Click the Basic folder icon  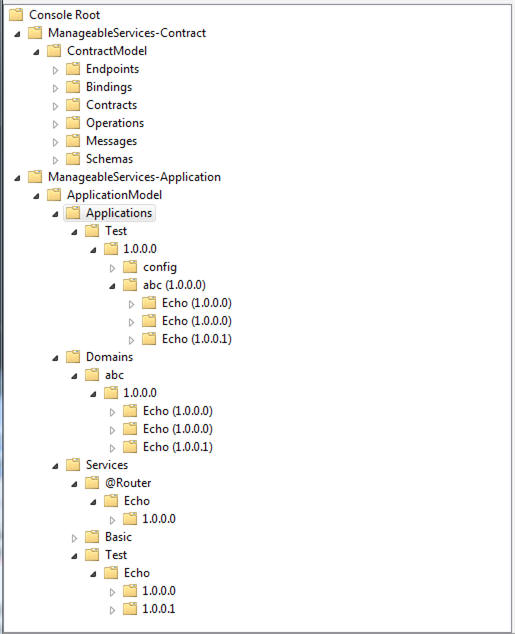pyautogui.click(x=92, y=537)
